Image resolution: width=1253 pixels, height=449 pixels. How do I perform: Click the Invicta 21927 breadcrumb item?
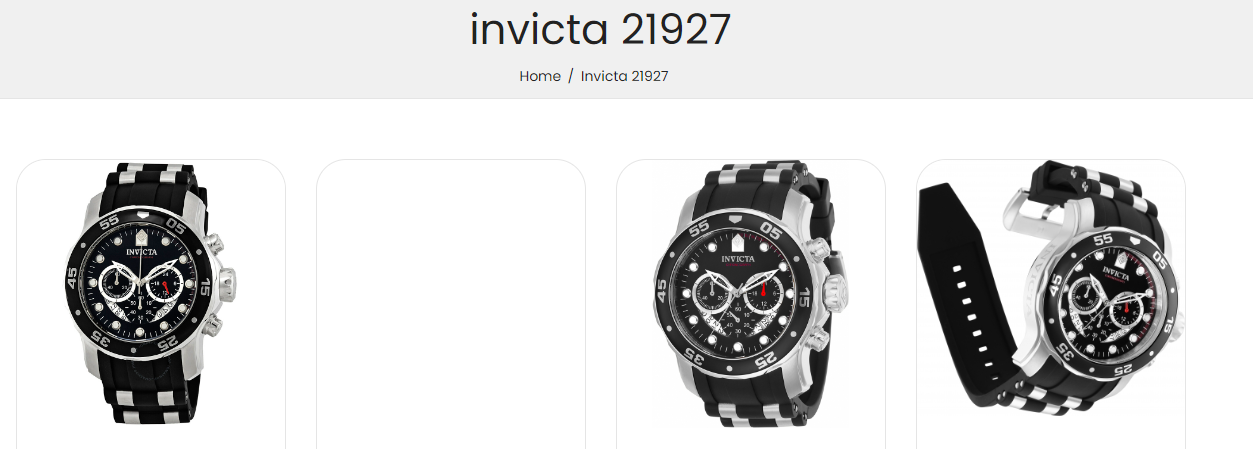(x=625, y=76)
